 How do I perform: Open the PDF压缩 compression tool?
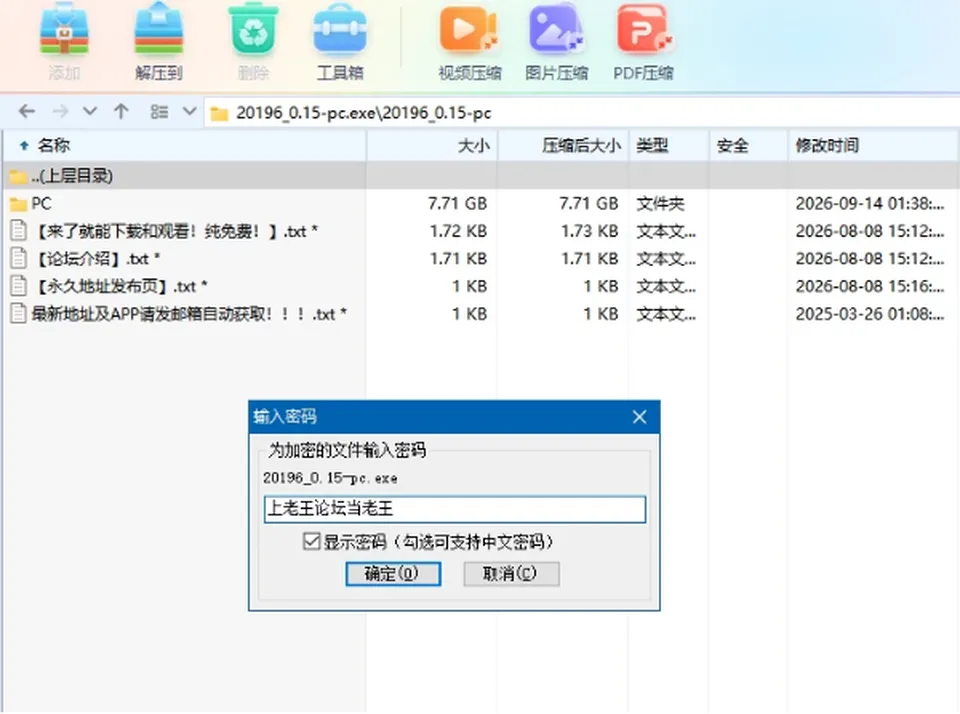643,29
